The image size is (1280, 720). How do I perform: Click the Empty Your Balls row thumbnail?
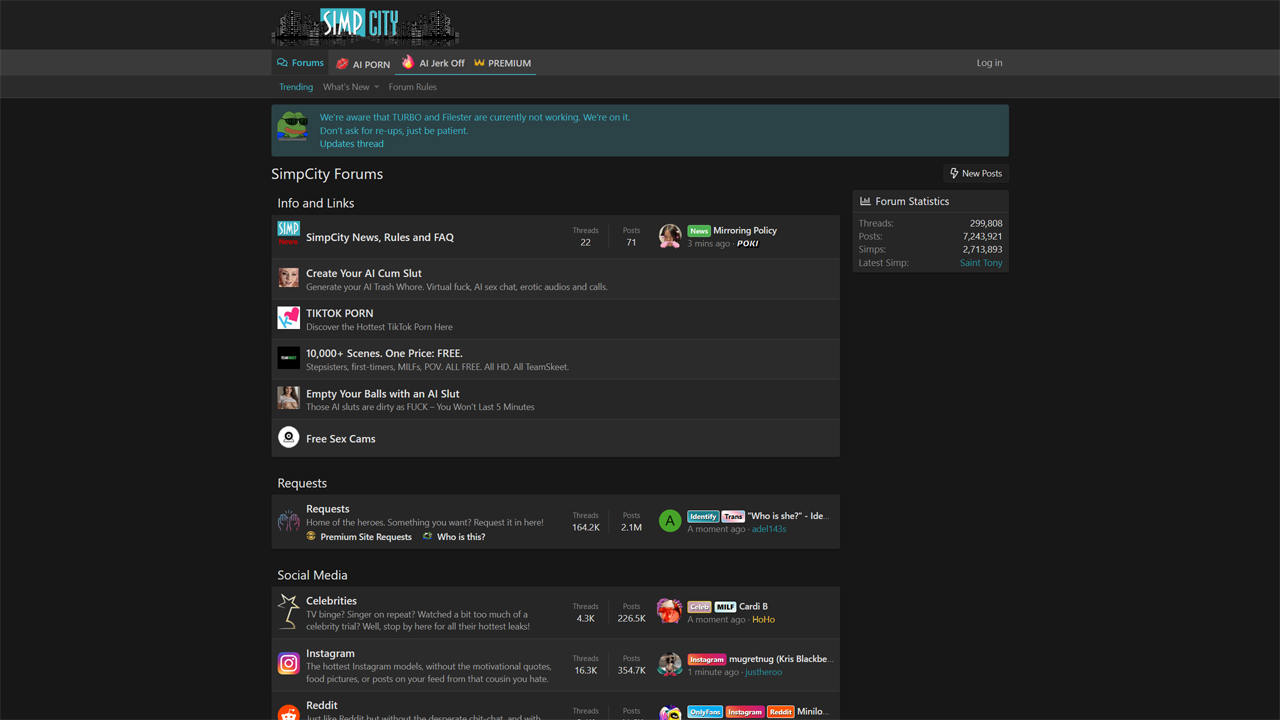[288, 397]
